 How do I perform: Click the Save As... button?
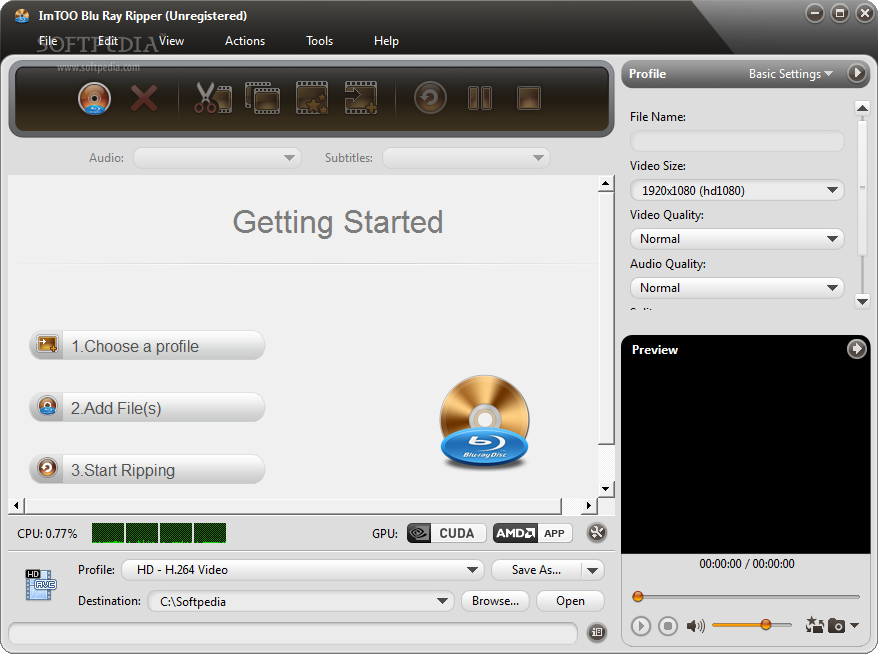tap(536, 570)
